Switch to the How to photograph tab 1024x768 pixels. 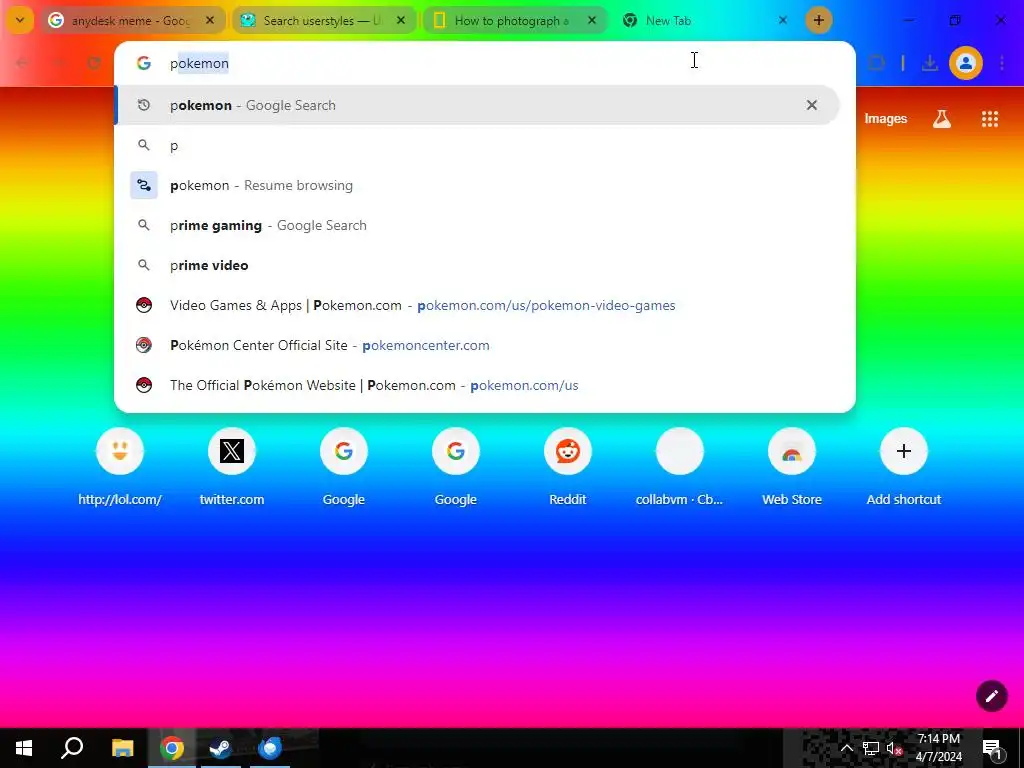point(514,21)
